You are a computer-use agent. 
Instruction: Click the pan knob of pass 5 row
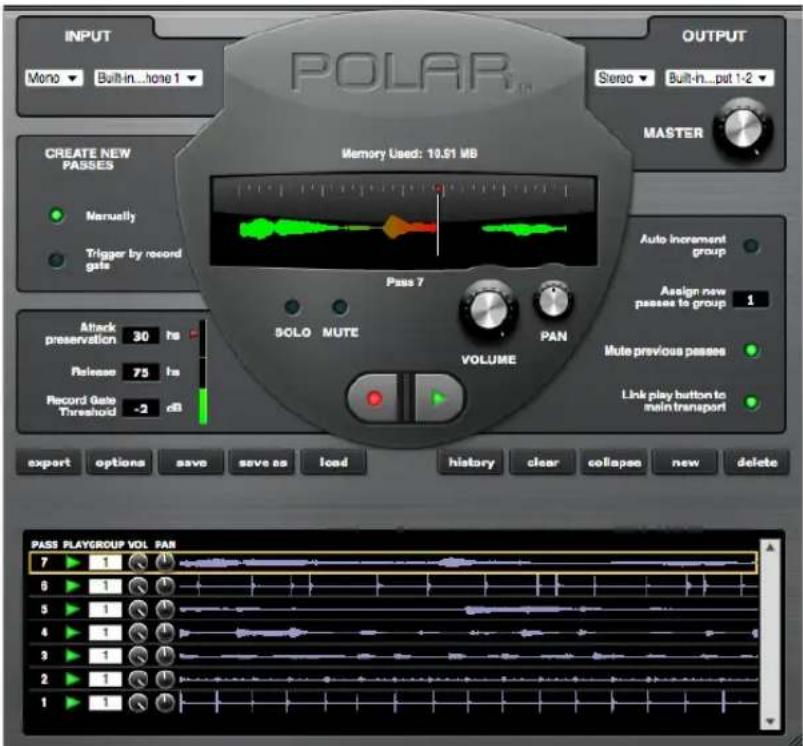click(x=165, y=609)
